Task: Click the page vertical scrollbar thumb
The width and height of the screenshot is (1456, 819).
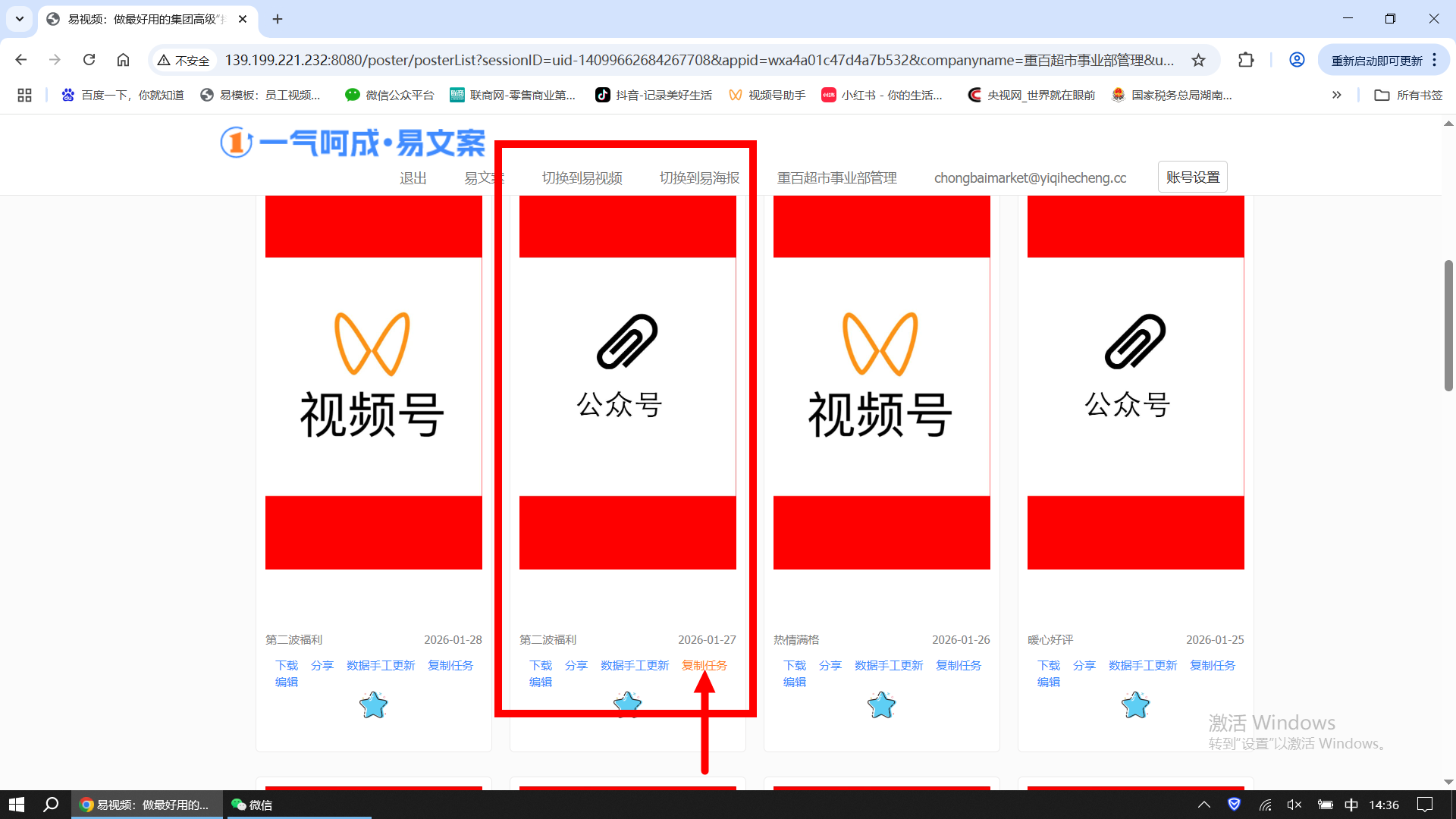Action: pos(1448,325)
